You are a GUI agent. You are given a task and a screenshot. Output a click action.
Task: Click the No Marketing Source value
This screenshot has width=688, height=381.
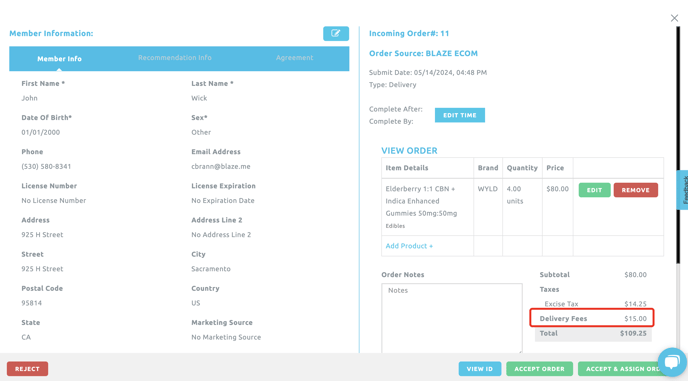point(226,337)
